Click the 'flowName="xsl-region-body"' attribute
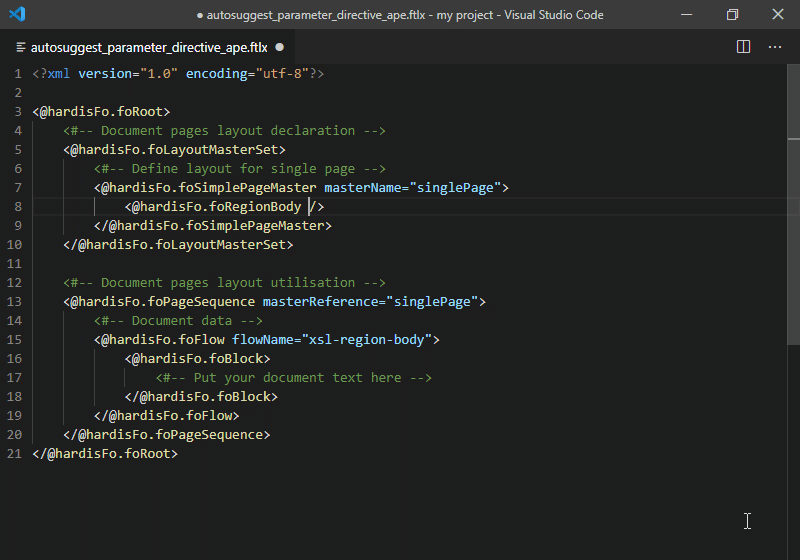Viewport: 800px width, 560px height. click(332, 340)
